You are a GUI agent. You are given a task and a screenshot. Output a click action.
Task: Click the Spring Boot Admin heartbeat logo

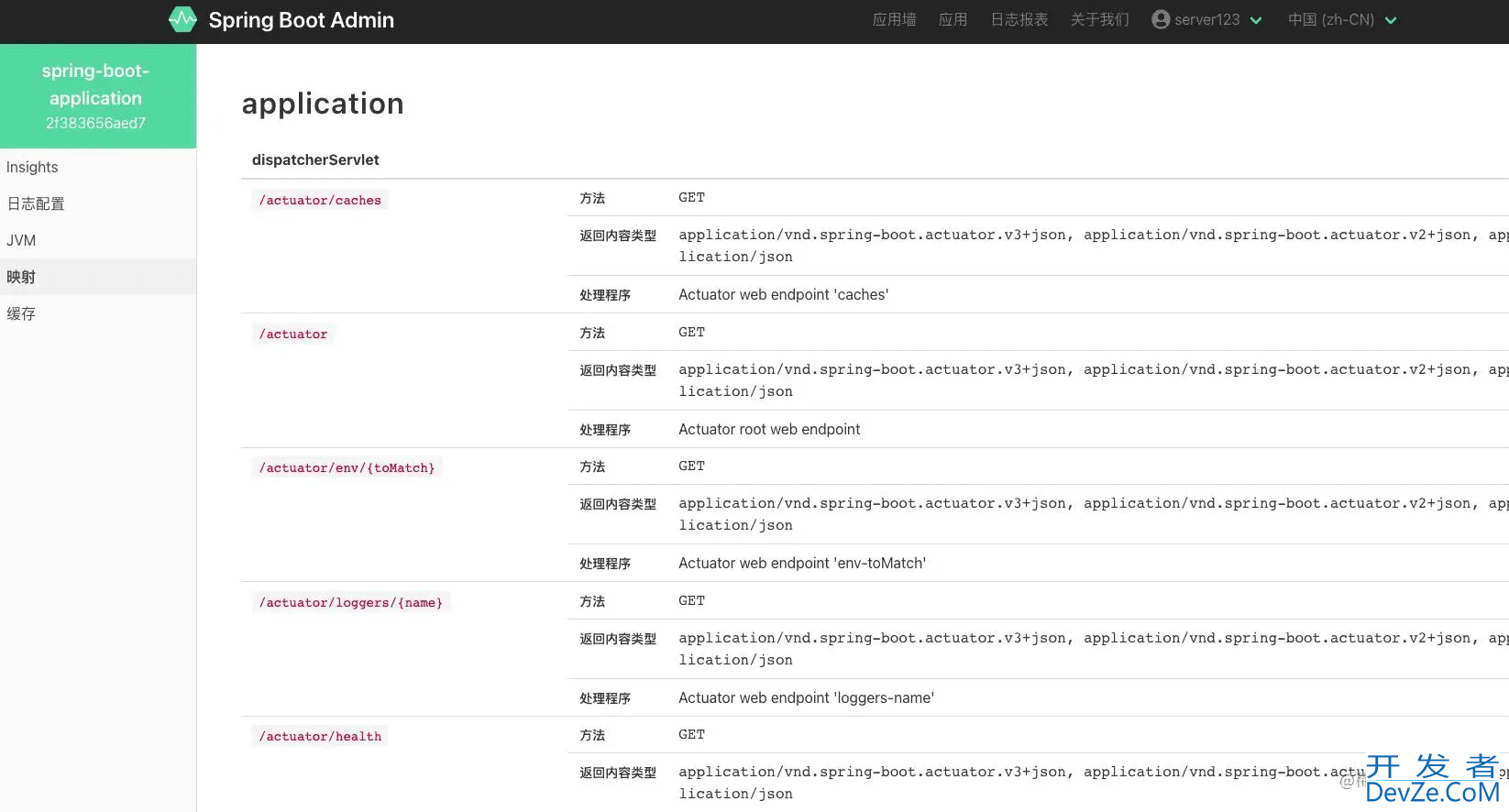pyautogui.click(x=182, y=19)
